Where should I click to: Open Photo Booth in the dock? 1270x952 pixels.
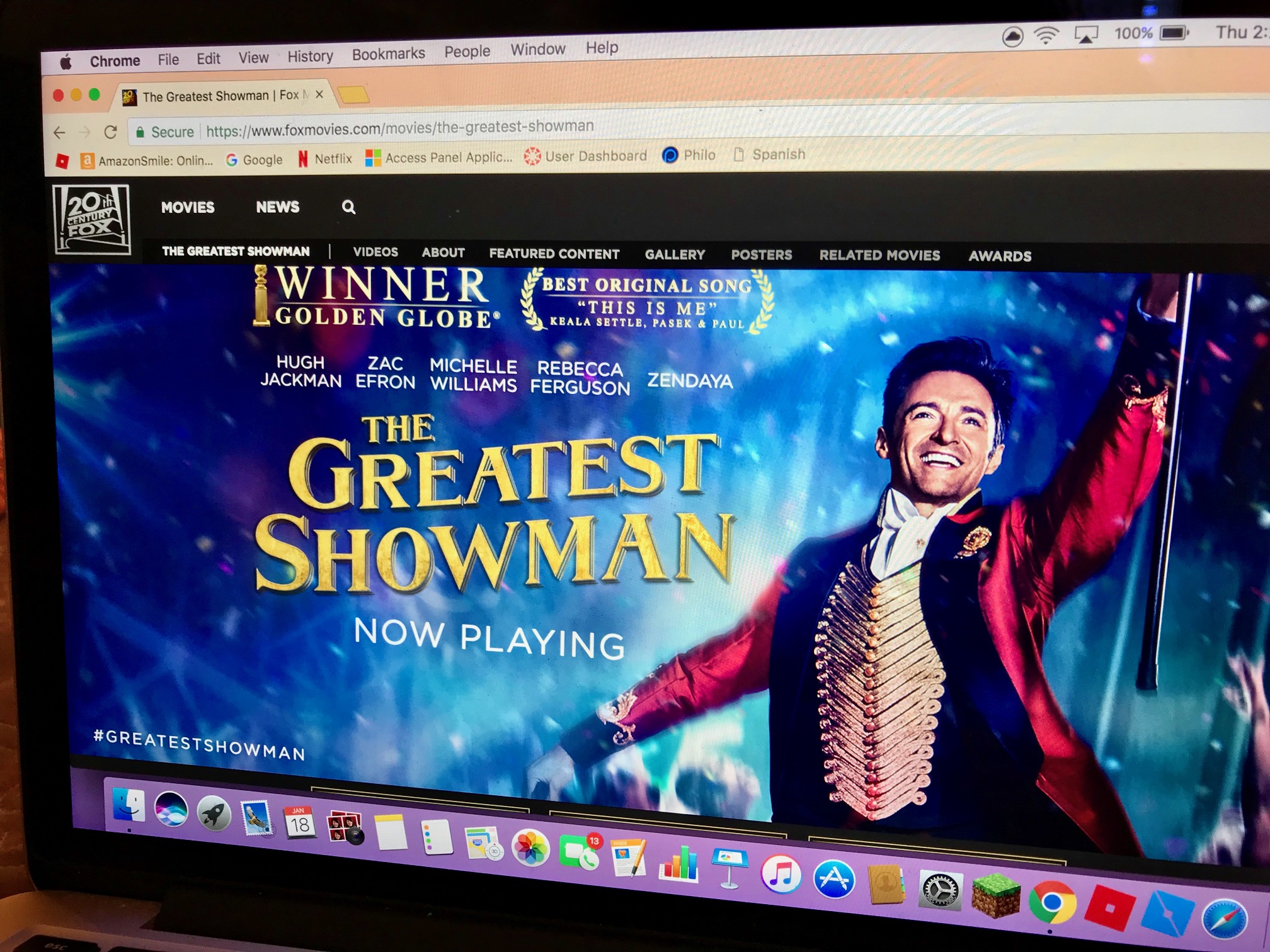click(345, 827)
